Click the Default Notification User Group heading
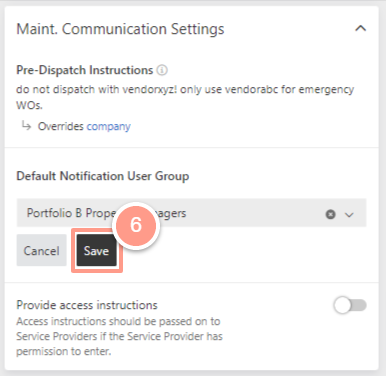The height and width of the screenshot is (376, 386). (103, 176)
